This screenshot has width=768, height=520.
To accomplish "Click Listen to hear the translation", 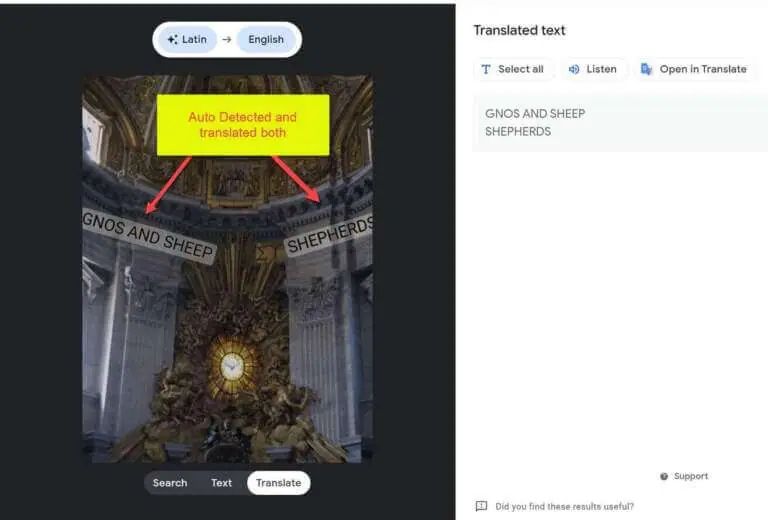I will pos(593,70).
